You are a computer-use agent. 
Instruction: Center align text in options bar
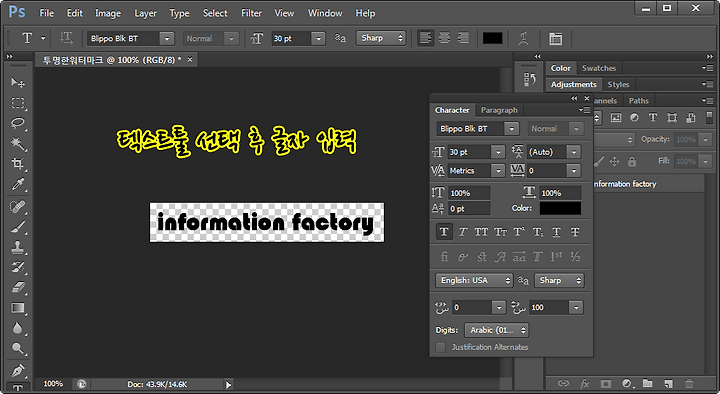click(444, 38)
